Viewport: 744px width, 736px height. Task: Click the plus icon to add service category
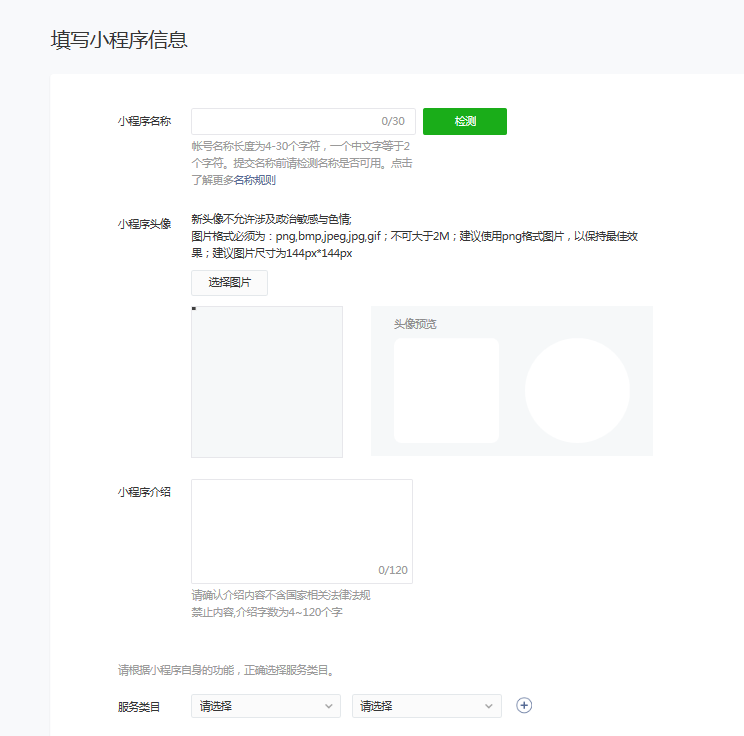[x=524, y=706]
